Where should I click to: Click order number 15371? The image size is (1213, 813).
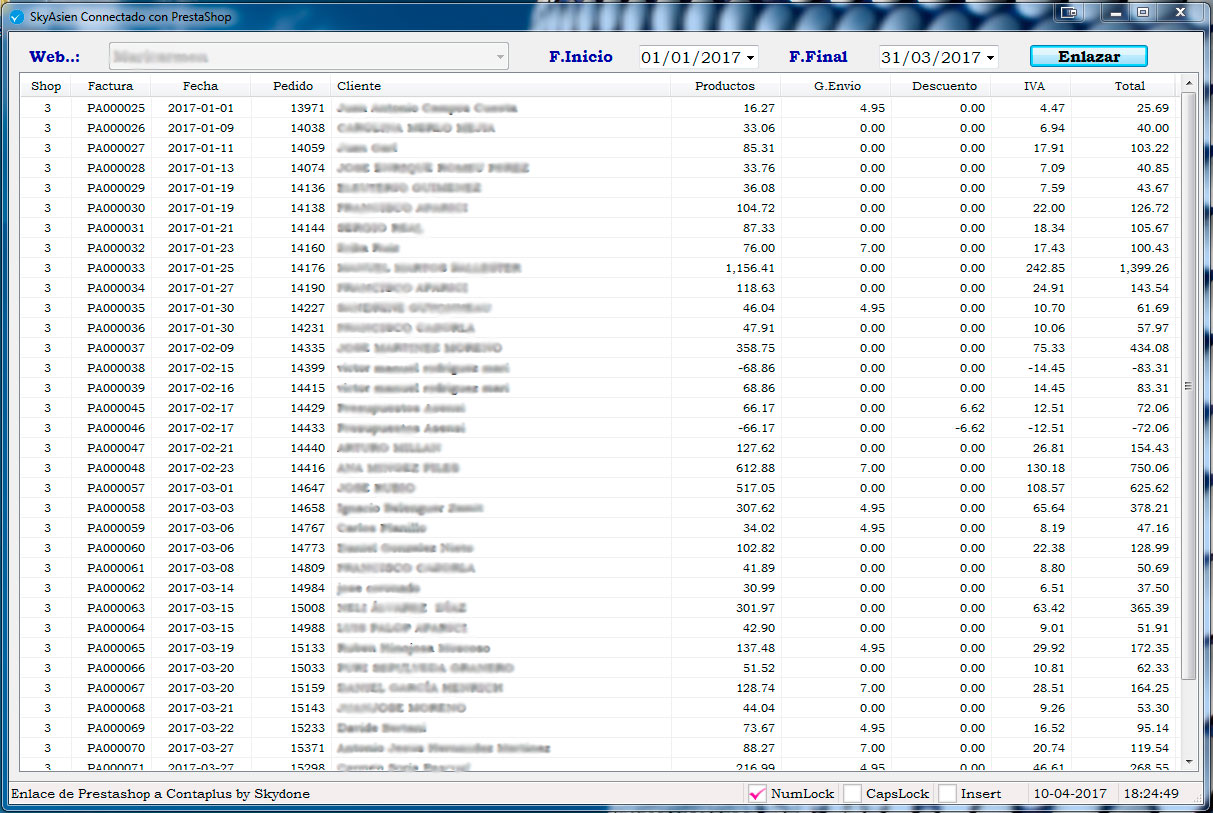coord(308,748)
